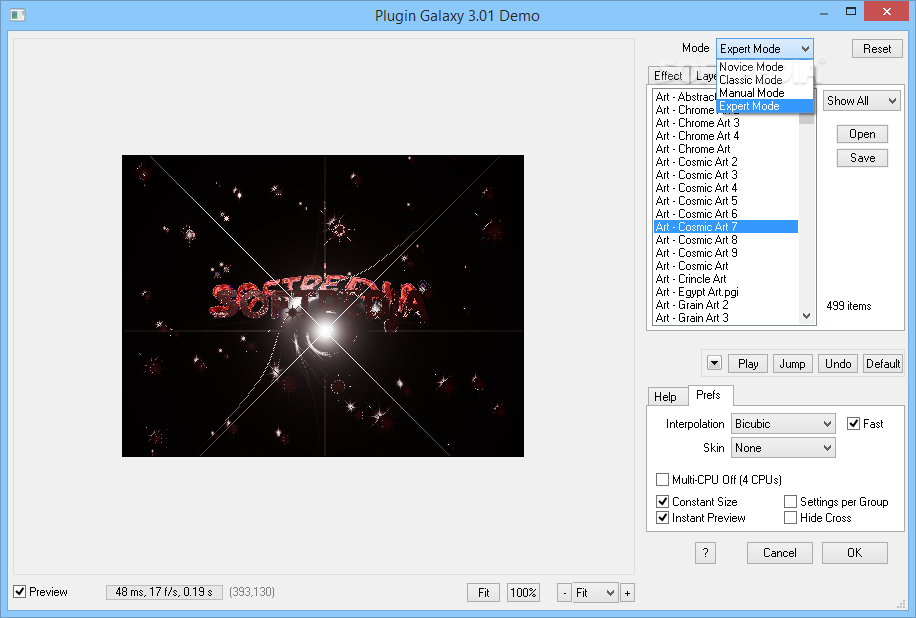The image size is (916, 618).
Task: Click the minus zoom out button
Action: (x=564, y=593)
